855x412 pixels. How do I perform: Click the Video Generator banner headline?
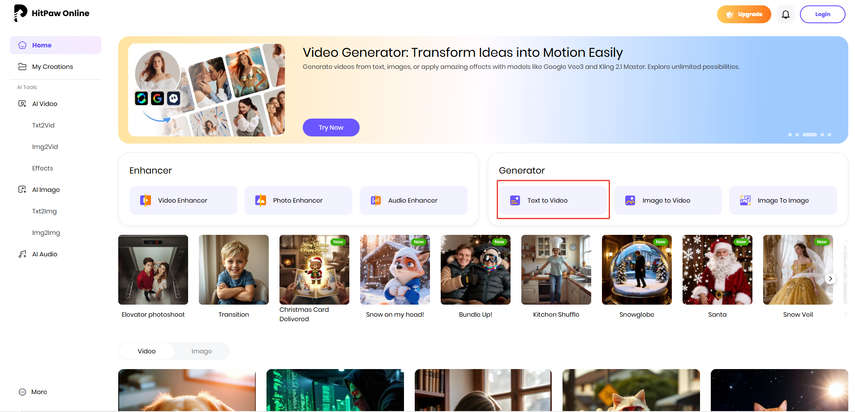[462, 53]
